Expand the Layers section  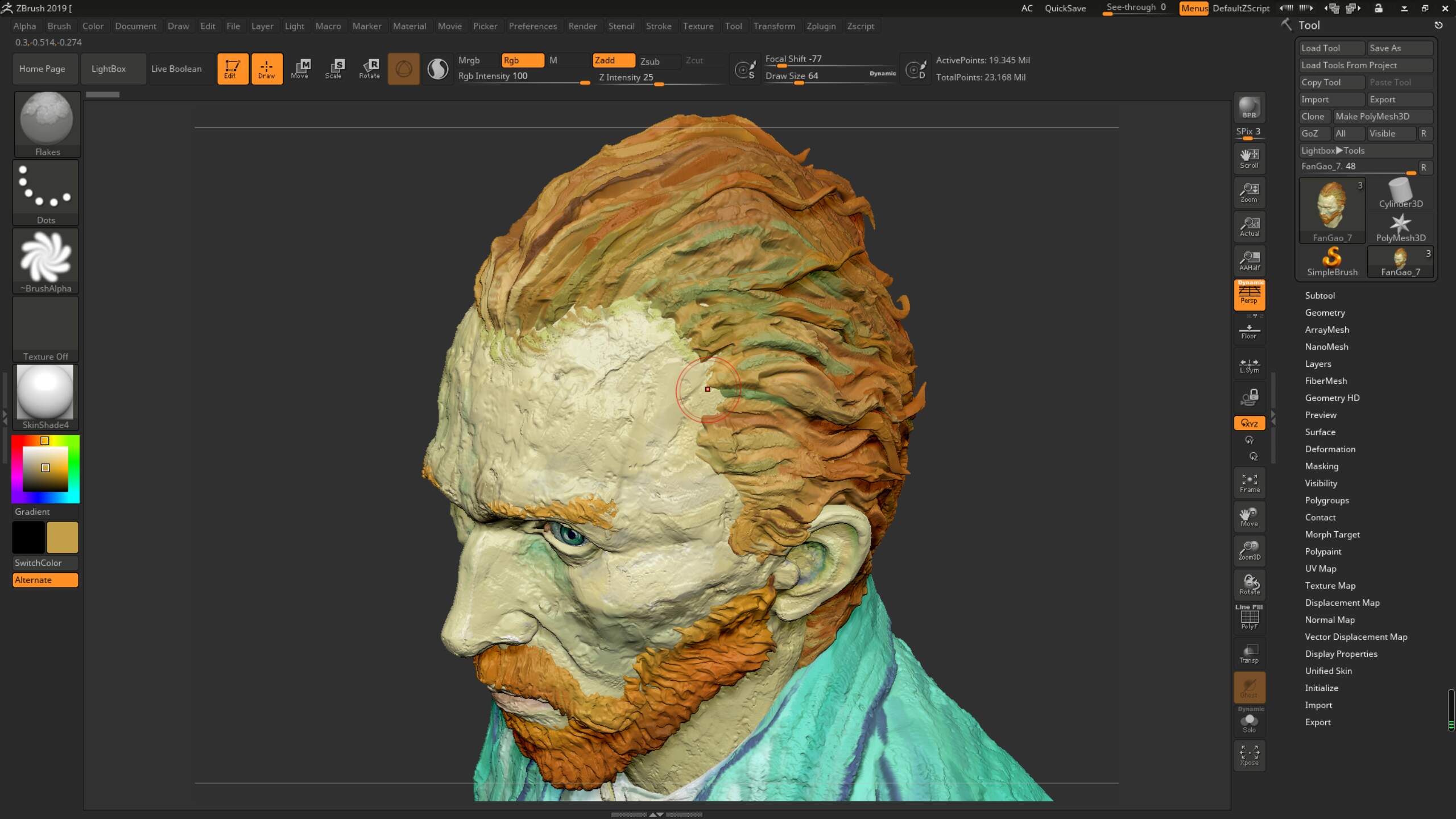coord(1318,363)
